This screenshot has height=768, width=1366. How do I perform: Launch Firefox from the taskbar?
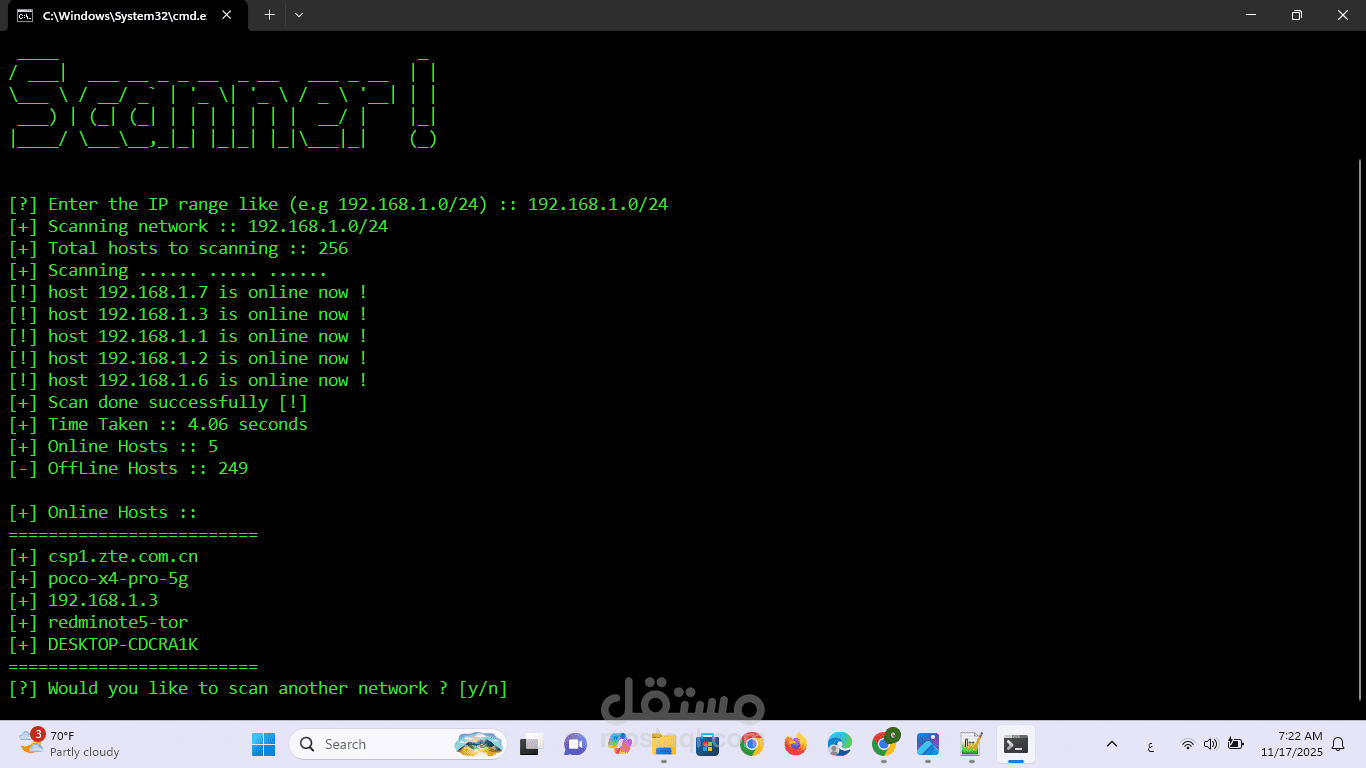click(x=796, y=744)
